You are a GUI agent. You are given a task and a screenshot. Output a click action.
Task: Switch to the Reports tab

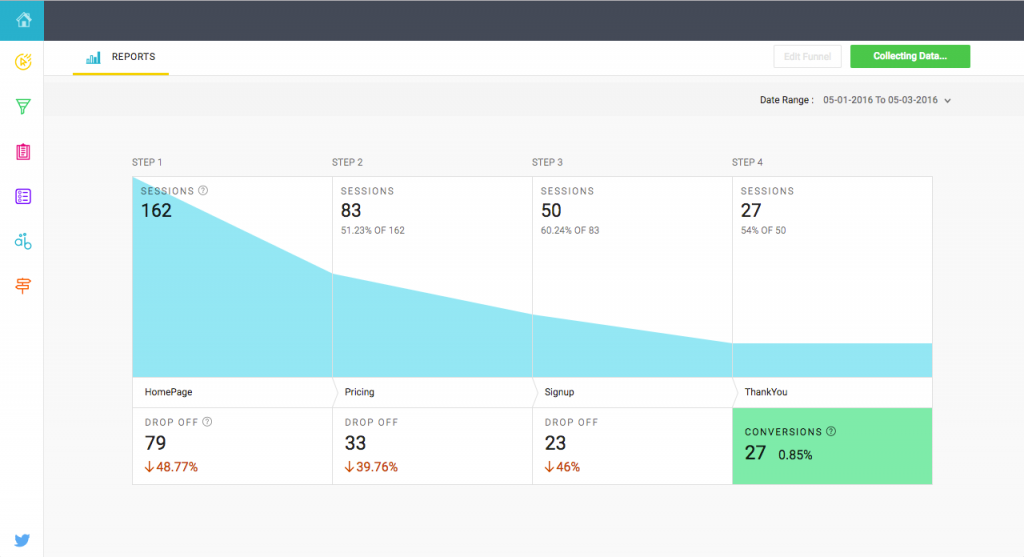(121, 58)
